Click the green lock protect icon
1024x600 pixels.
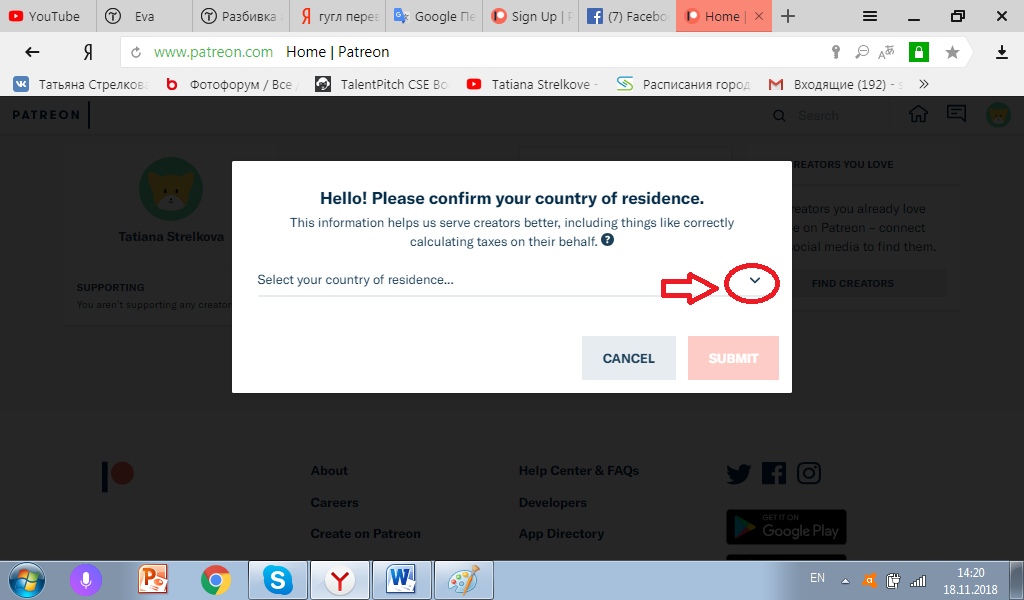pyautogui.click(x=918, y=52)
